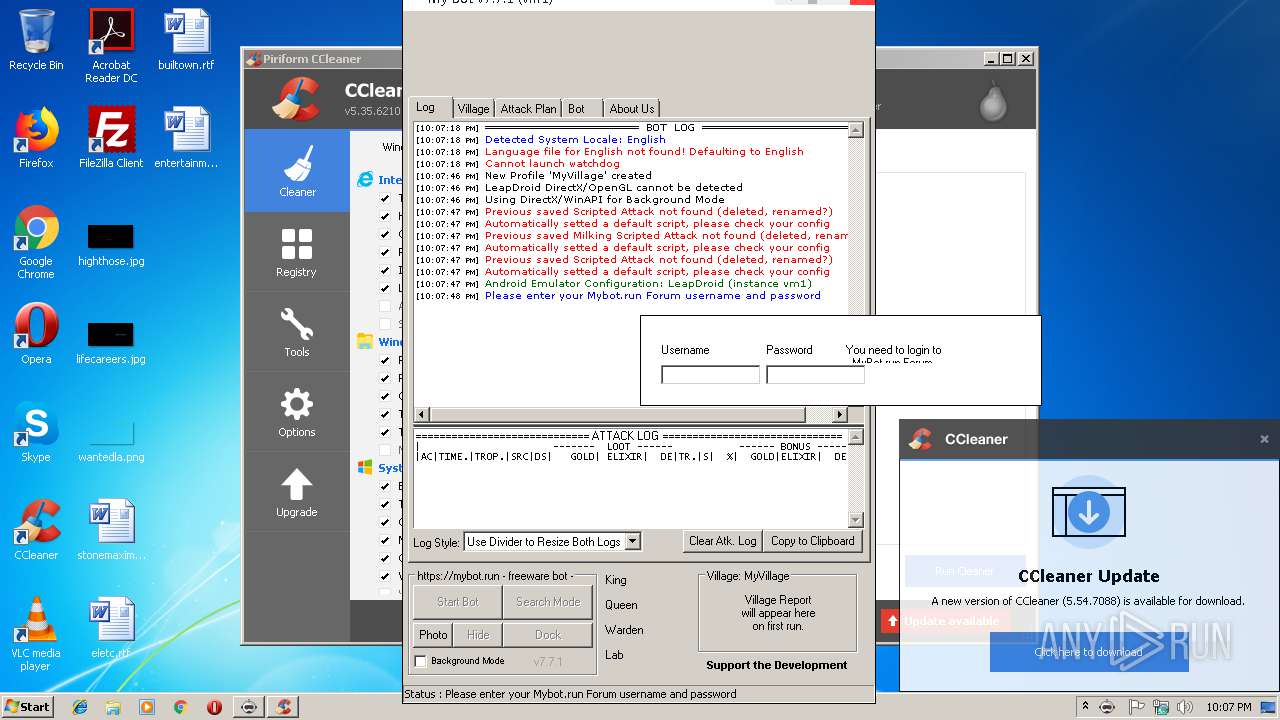Viewport: 1280px width, 720px height.
Task: Select the Firefox desktop shortcut
Action: coord(36,138)
